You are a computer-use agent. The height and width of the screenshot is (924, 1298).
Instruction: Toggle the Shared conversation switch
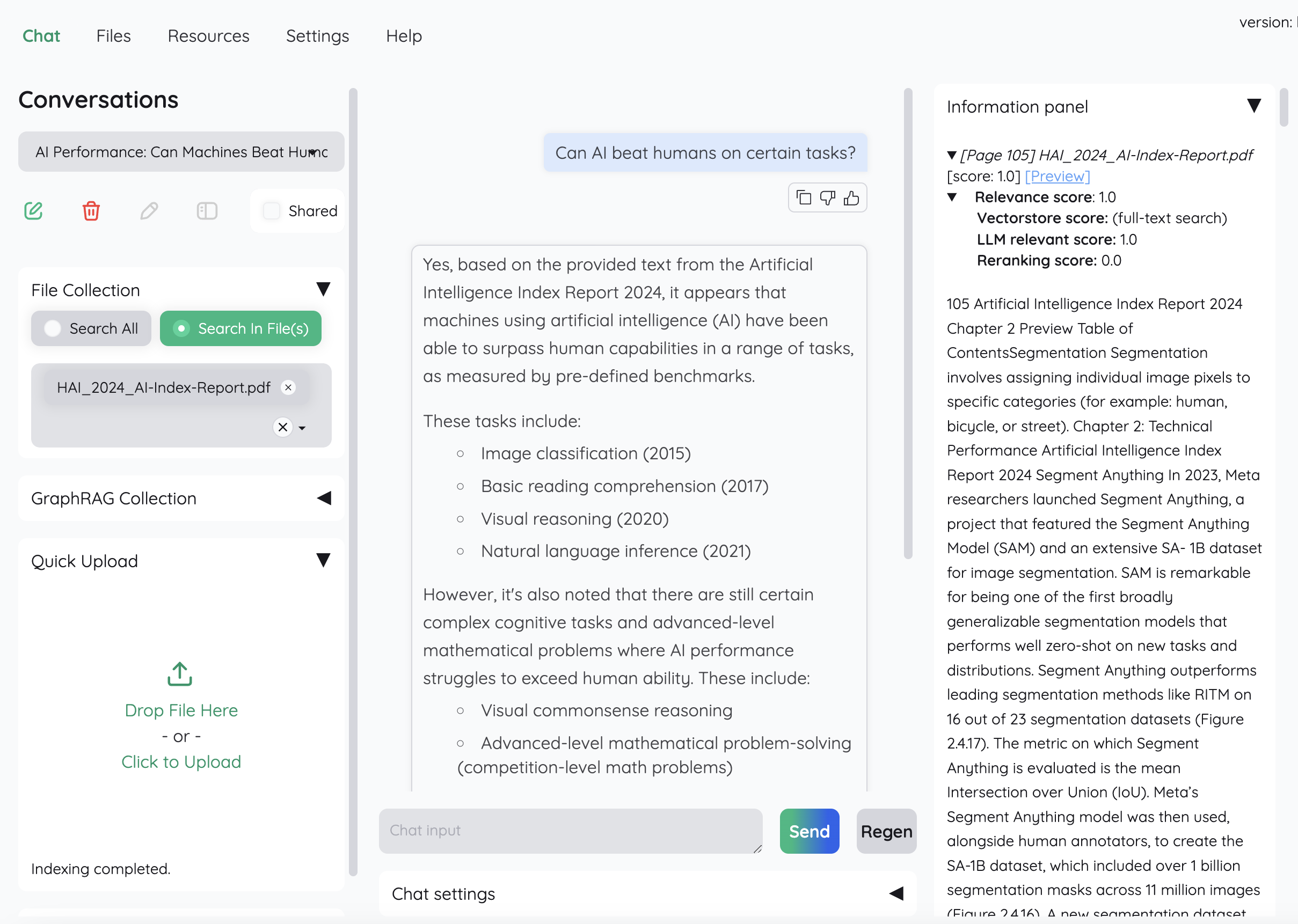coord(271,211)
